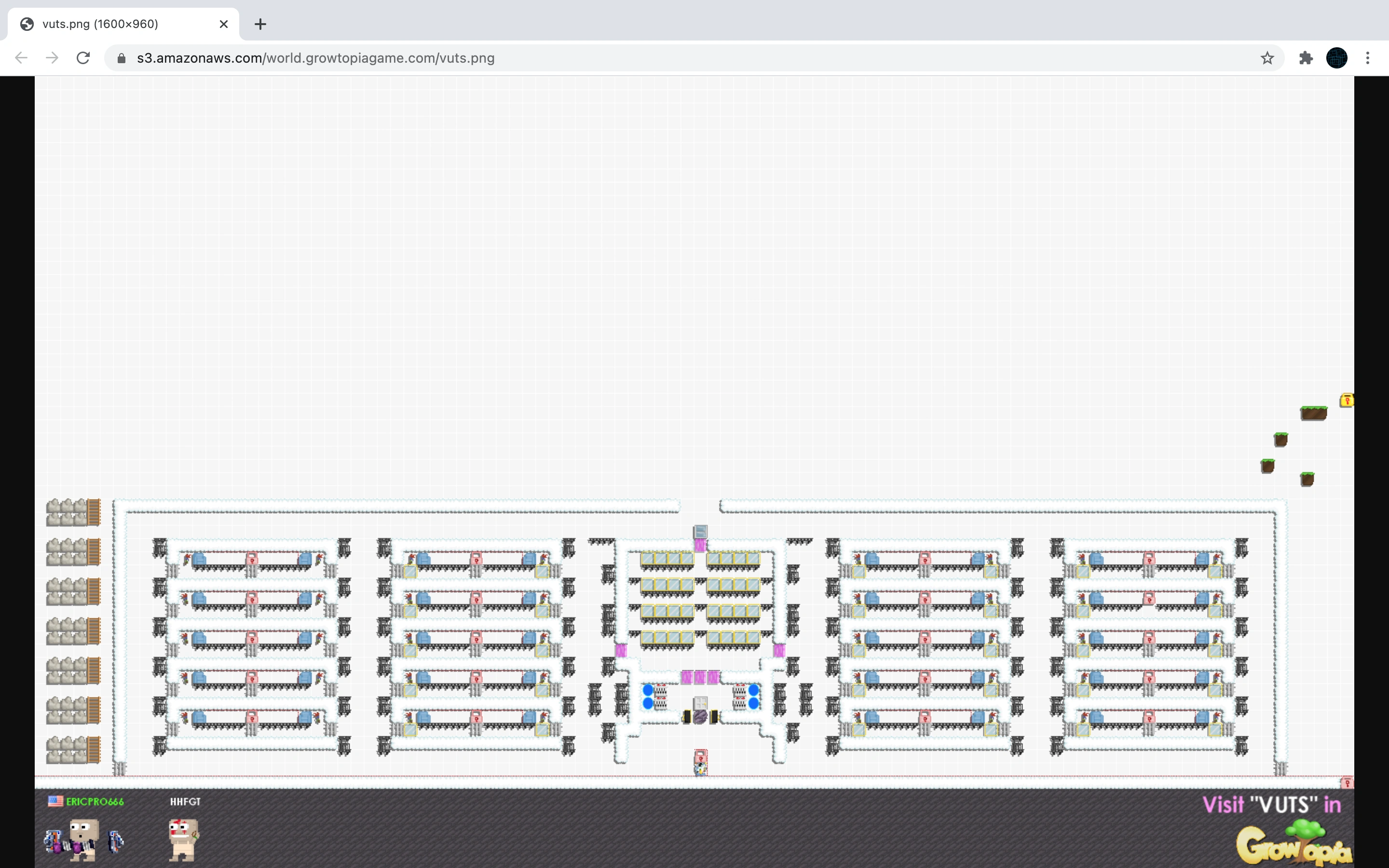The image size is (1389, 868).
Task: Open a new tab with the plus button
Action: [260, 24]
